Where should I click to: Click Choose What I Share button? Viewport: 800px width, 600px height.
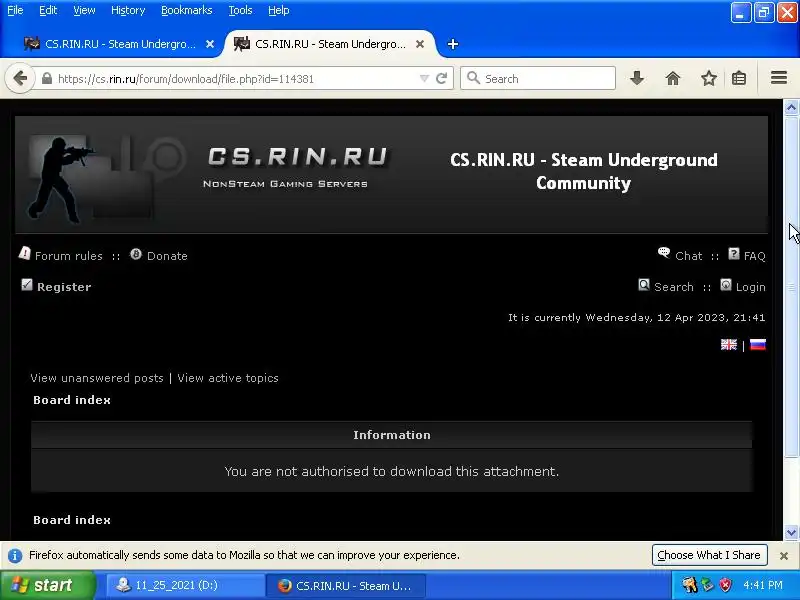point(709,555)
